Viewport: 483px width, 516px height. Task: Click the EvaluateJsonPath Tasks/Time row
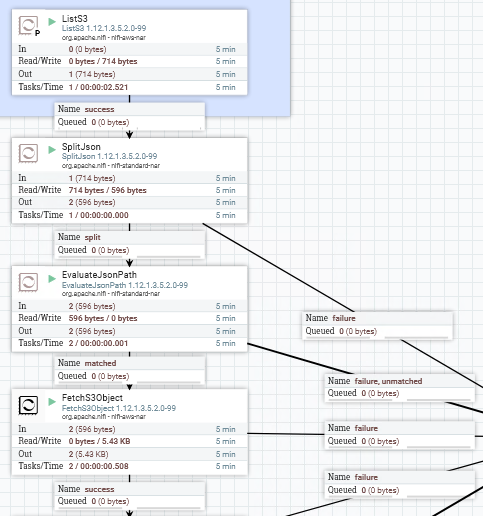(130, 343)
